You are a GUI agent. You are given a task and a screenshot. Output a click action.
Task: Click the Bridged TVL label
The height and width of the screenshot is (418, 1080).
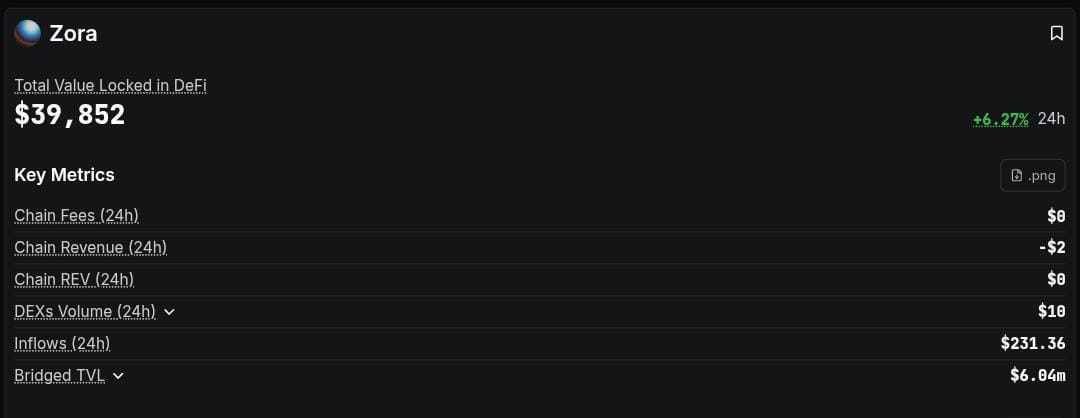point(59,376)
